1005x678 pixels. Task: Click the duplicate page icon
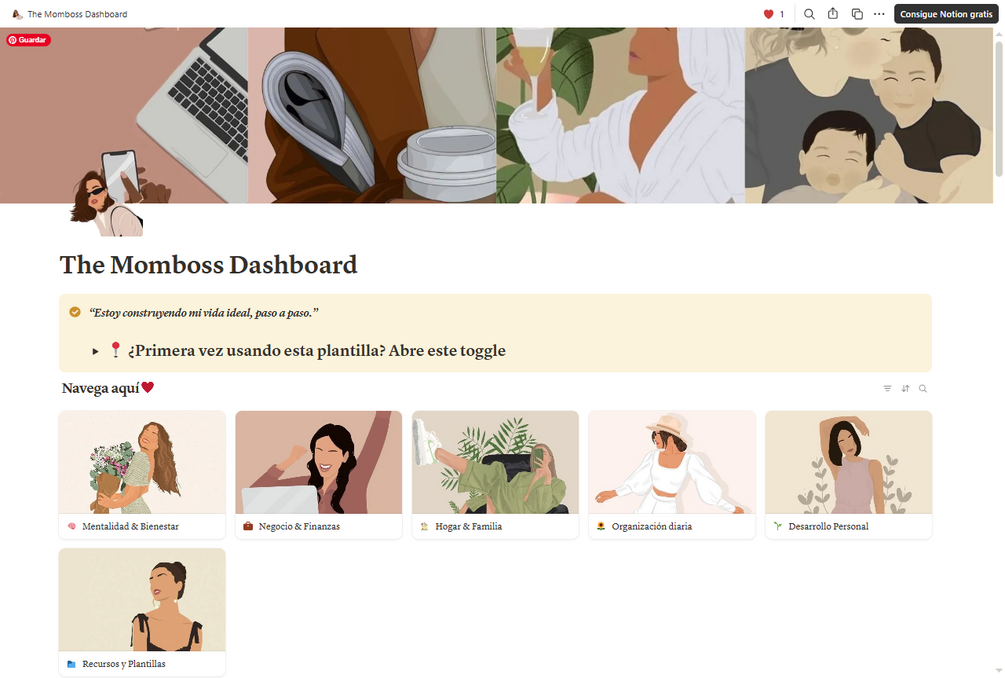856,14
